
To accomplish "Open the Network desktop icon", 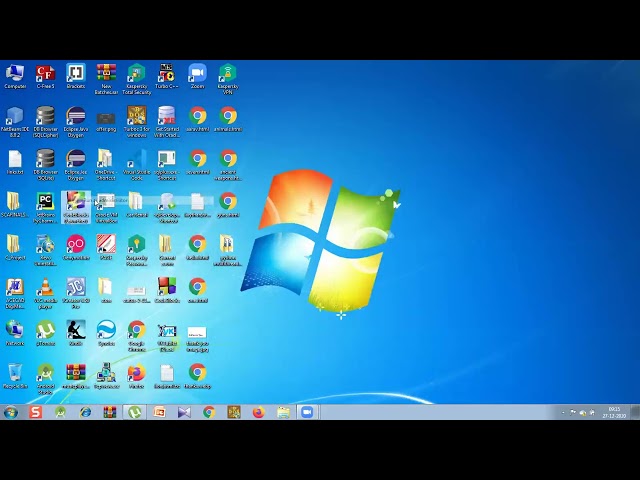I will (x=15, y=333).
